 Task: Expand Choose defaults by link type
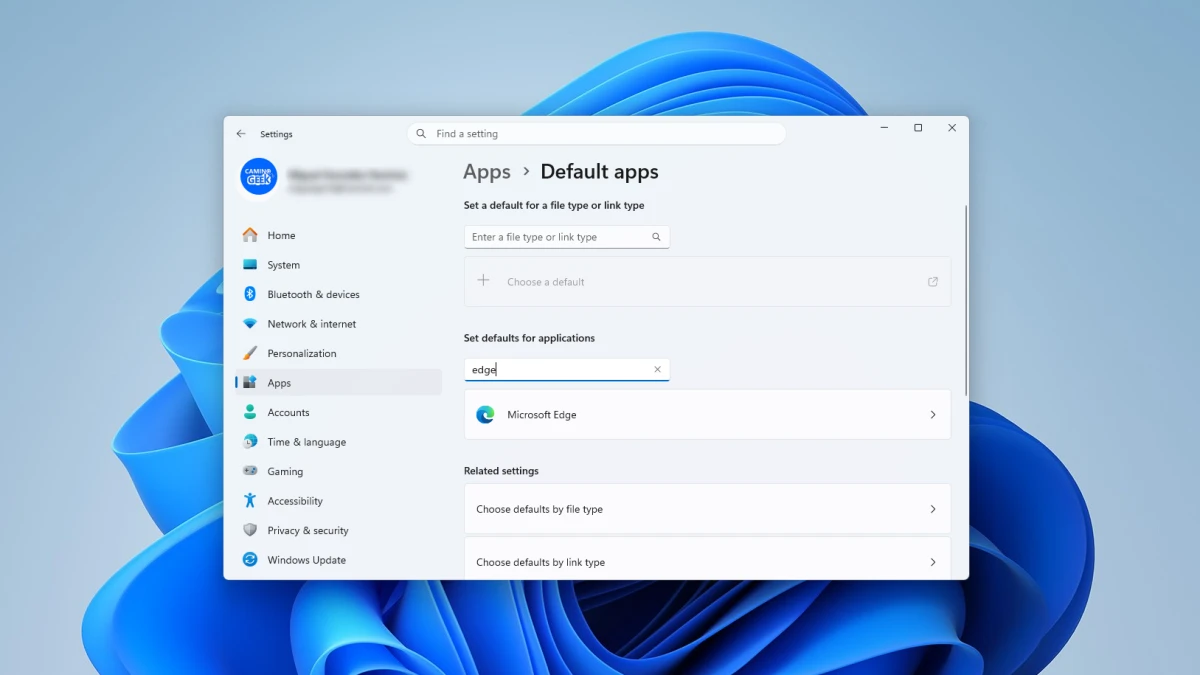pos(707,559)
